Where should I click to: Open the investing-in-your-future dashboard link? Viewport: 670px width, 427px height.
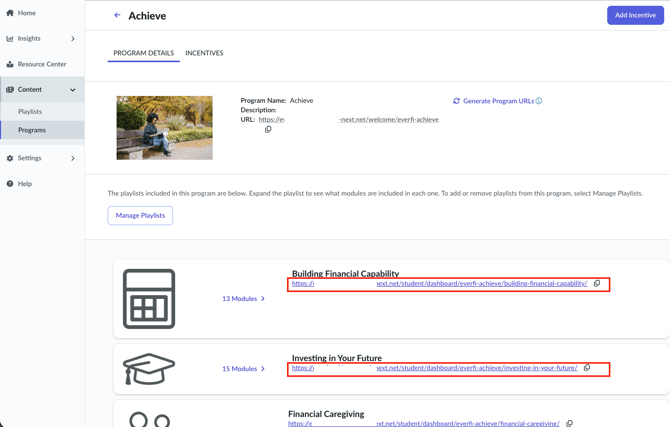(435, 368)
